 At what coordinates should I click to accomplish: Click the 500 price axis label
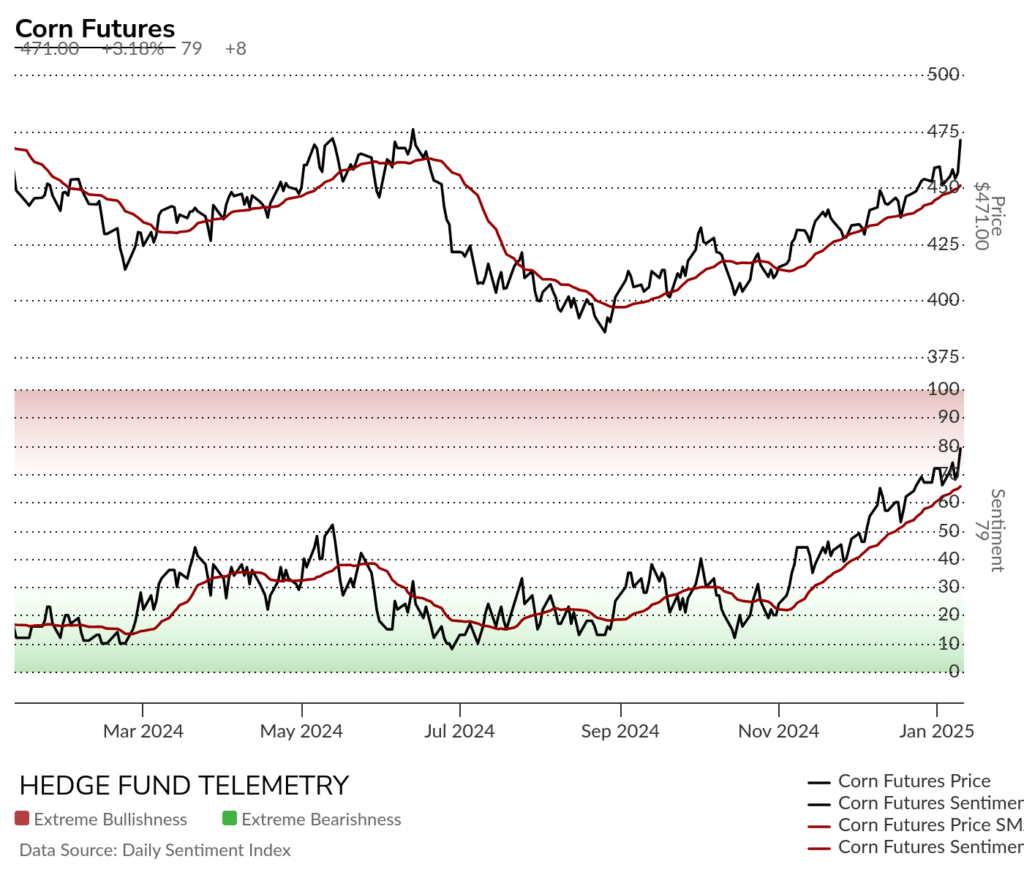click(943, 74)
